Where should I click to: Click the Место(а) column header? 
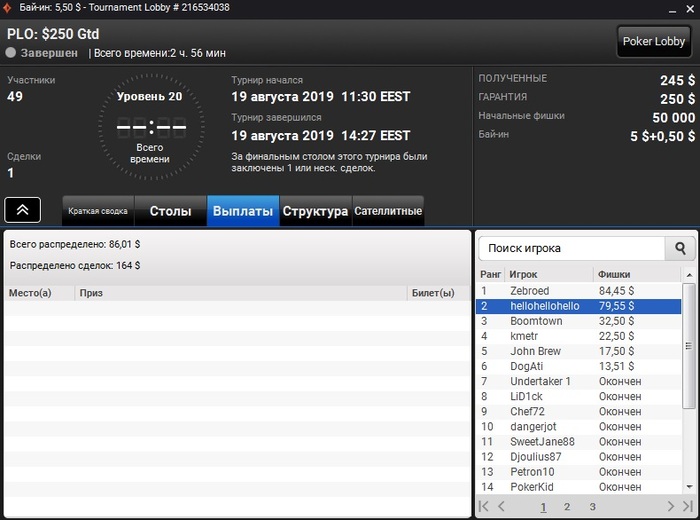tap(40, 293)
